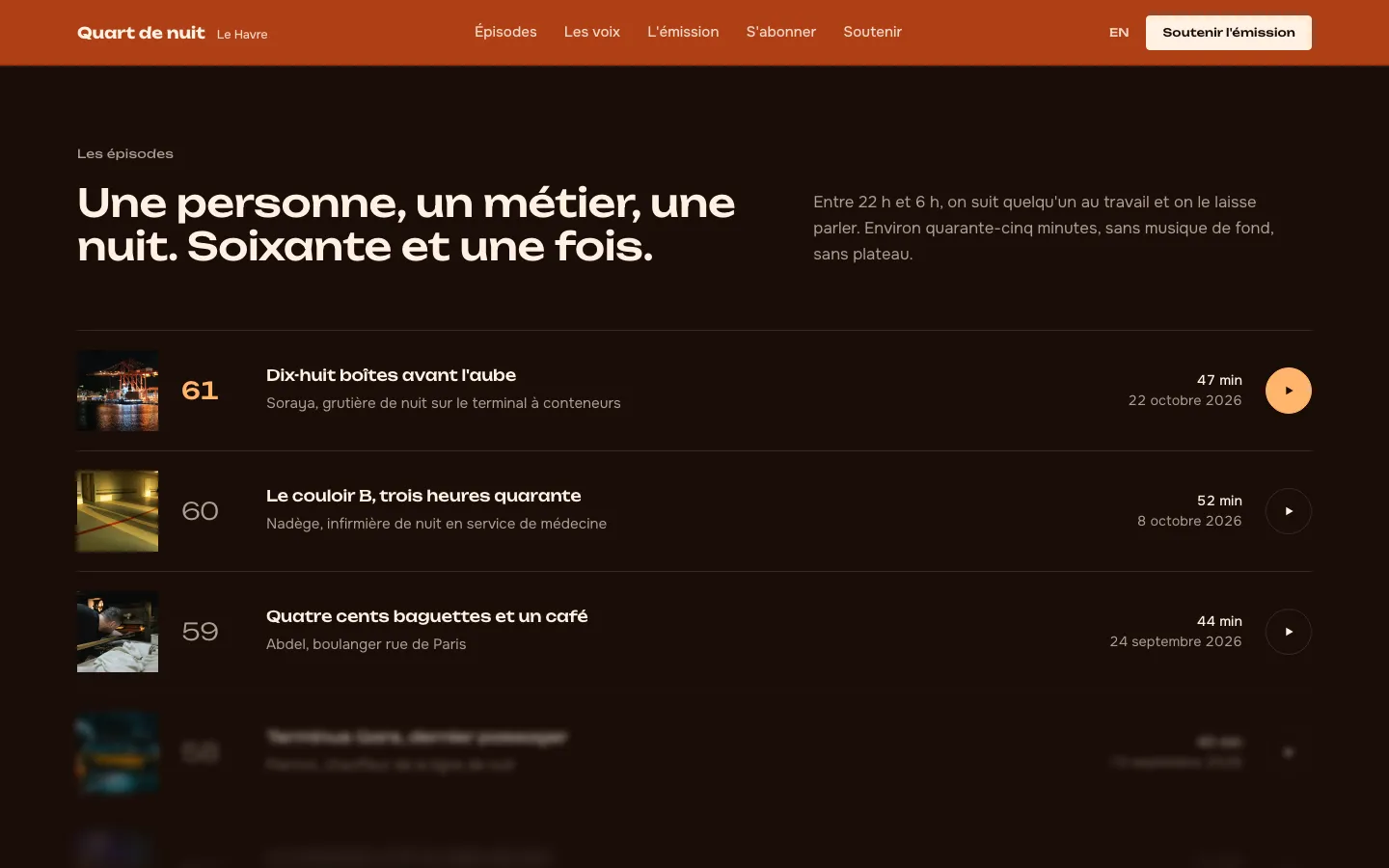
Task: Open the Soutenir nav link
Action: [872, 32]
